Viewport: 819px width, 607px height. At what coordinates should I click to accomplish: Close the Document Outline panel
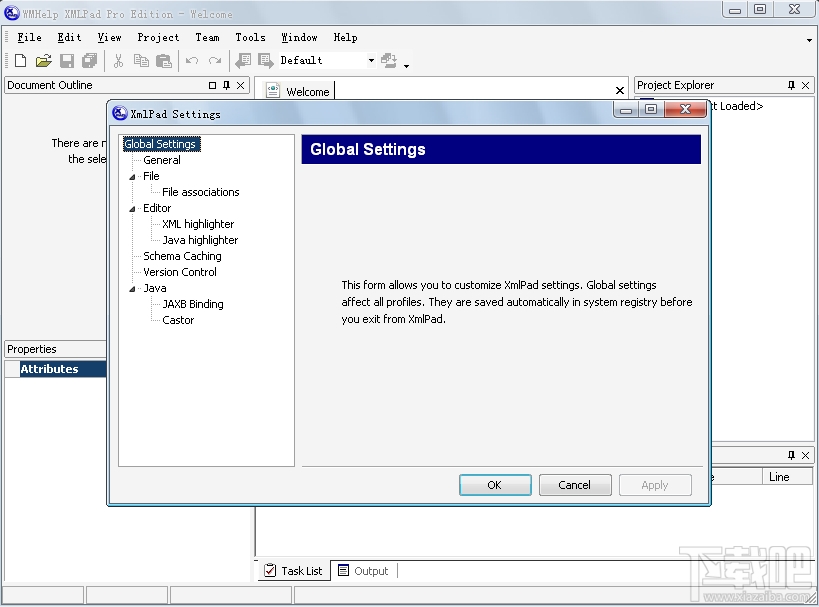[240, 85]
